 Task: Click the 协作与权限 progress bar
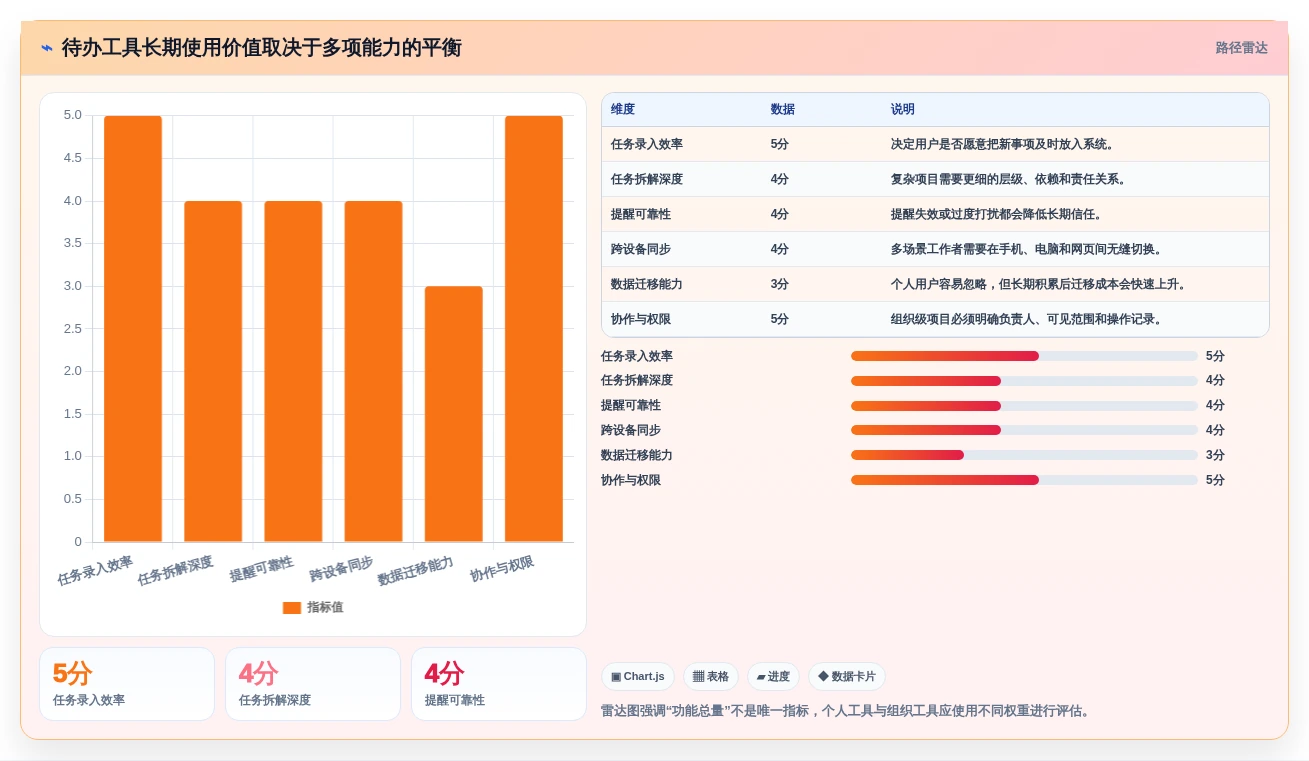(1024, 480)
